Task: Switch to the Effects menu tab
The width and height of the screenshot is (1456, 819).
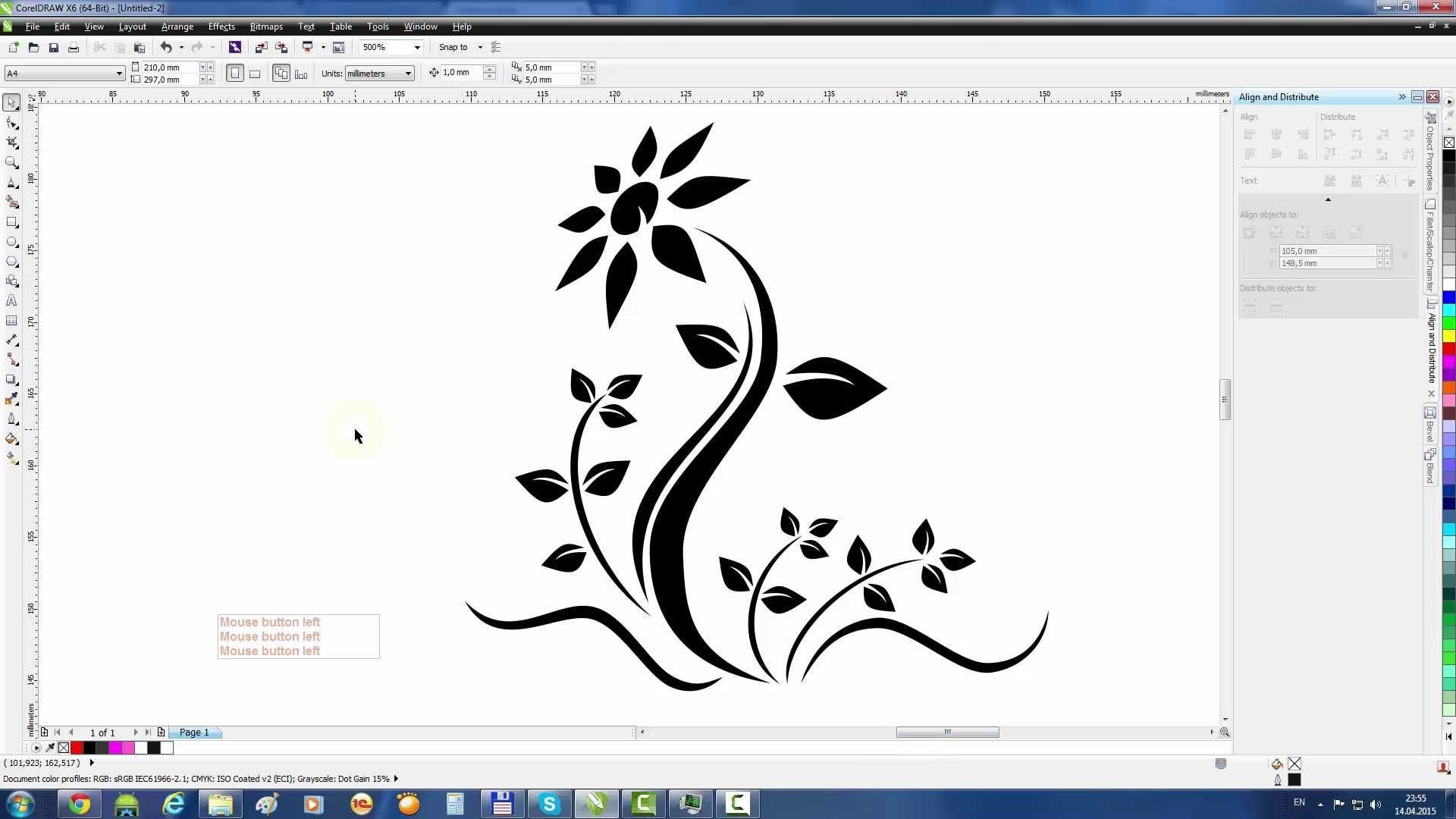Action: click(221, 26)
